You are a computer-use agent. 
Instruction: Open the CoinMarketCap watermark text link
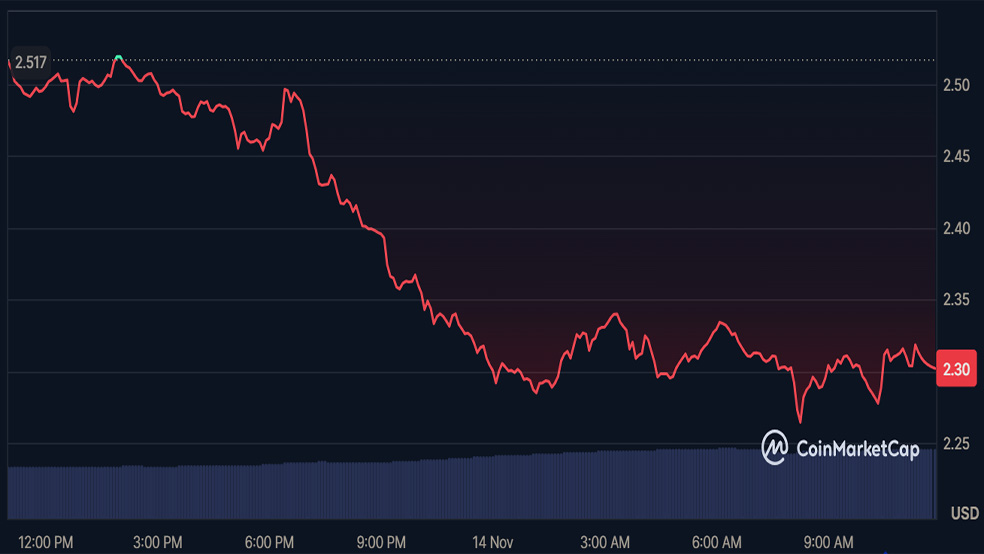[857, 449]
